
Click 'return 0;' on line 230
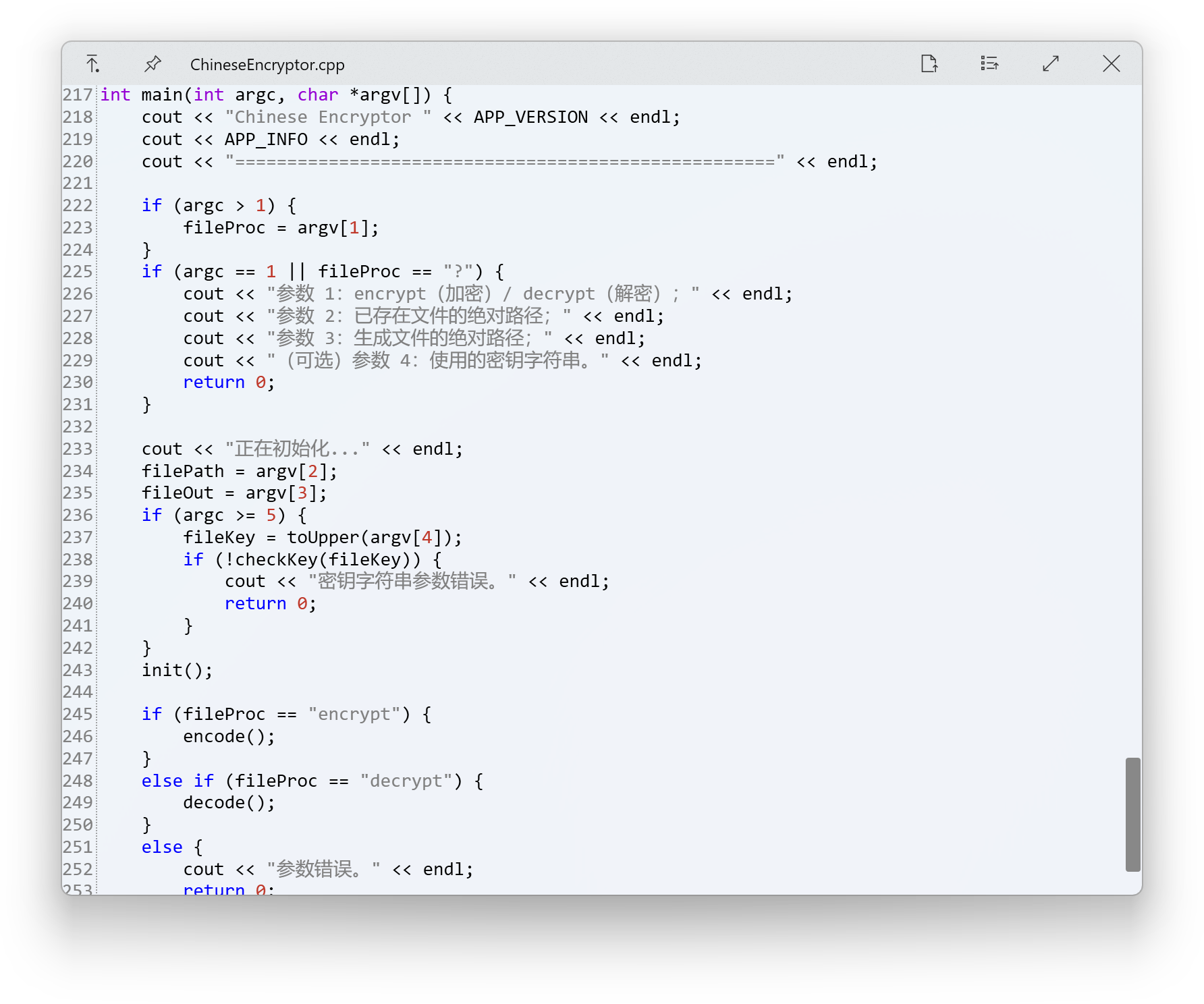[x=229, y=383]
